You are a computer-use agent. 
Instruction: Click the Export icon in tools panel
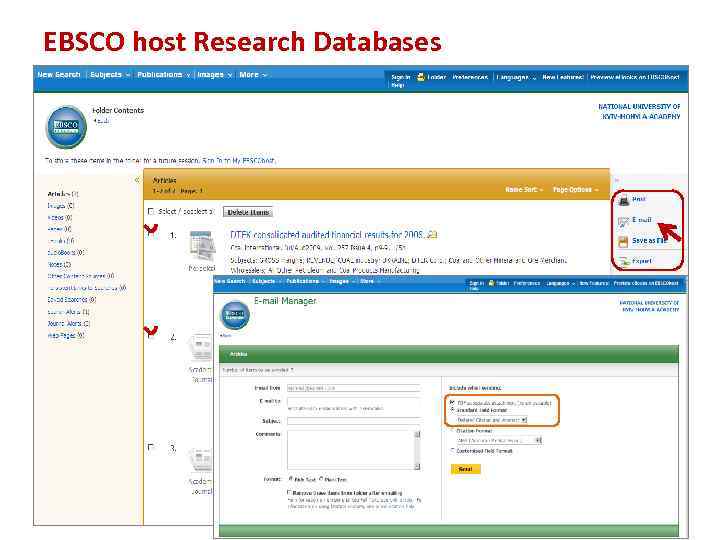tap(624, 261)
